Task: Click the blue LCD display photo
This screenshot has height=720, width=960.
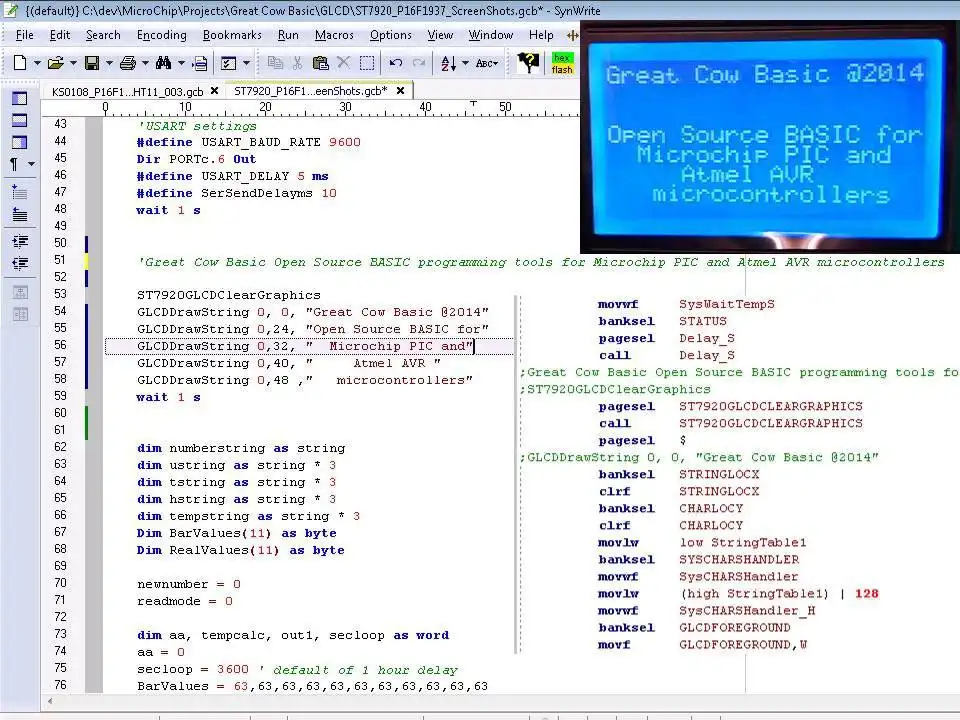Action: (x=770, y=137)
